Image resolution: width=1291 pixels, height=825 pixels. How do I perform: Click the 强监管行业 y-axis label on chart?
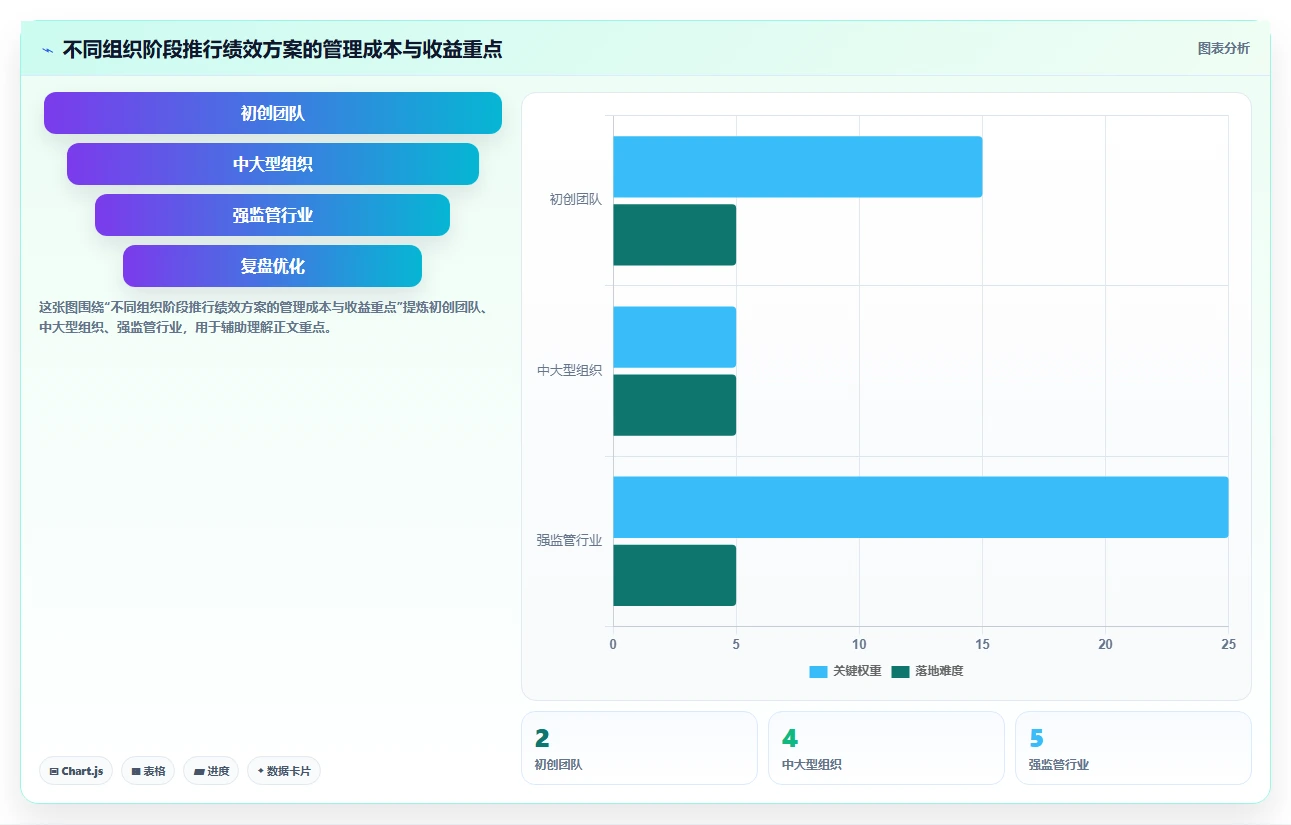click(569, 540)
